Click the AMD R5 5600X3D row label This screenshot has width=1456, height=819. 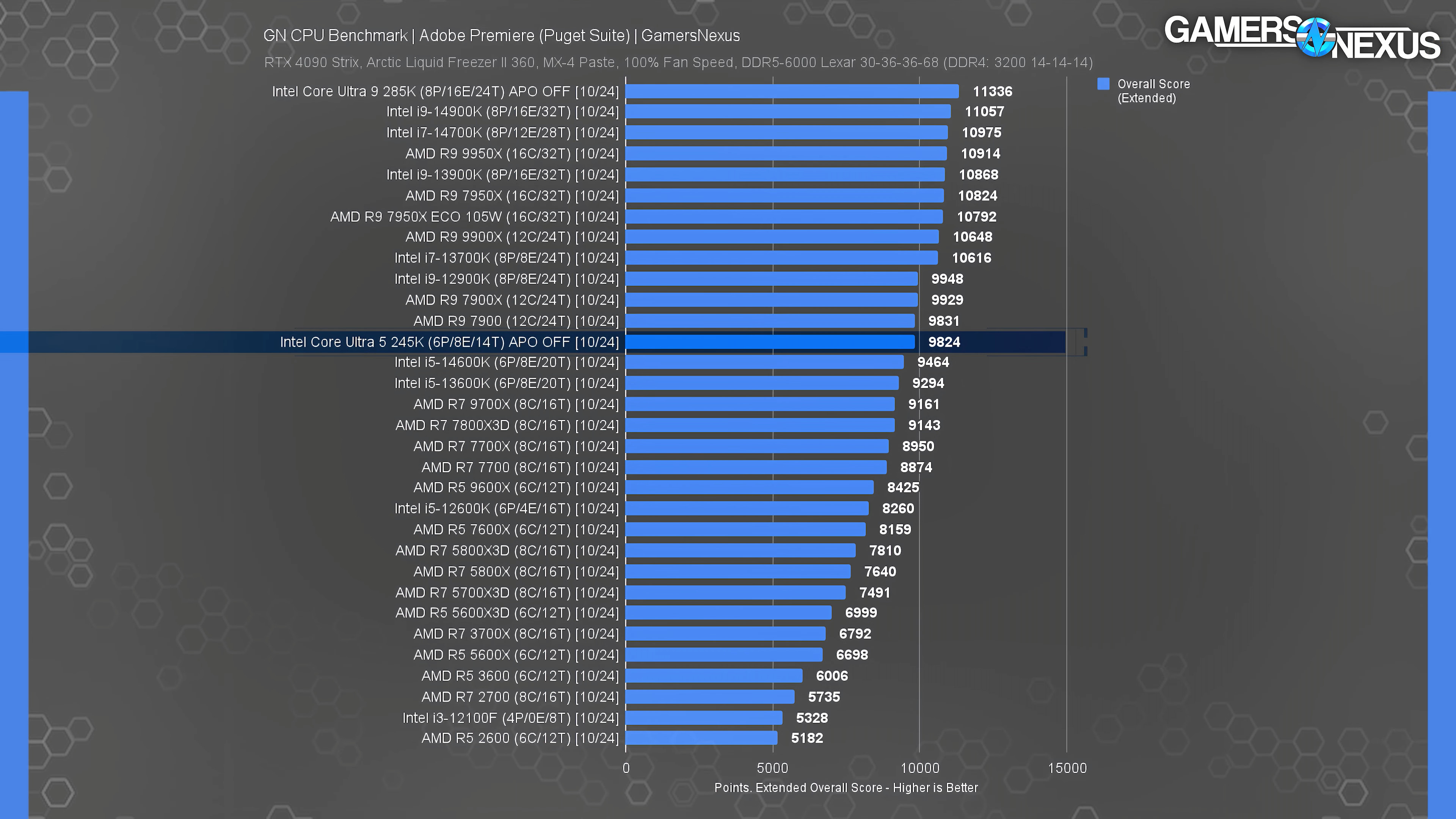coord(507,613)
